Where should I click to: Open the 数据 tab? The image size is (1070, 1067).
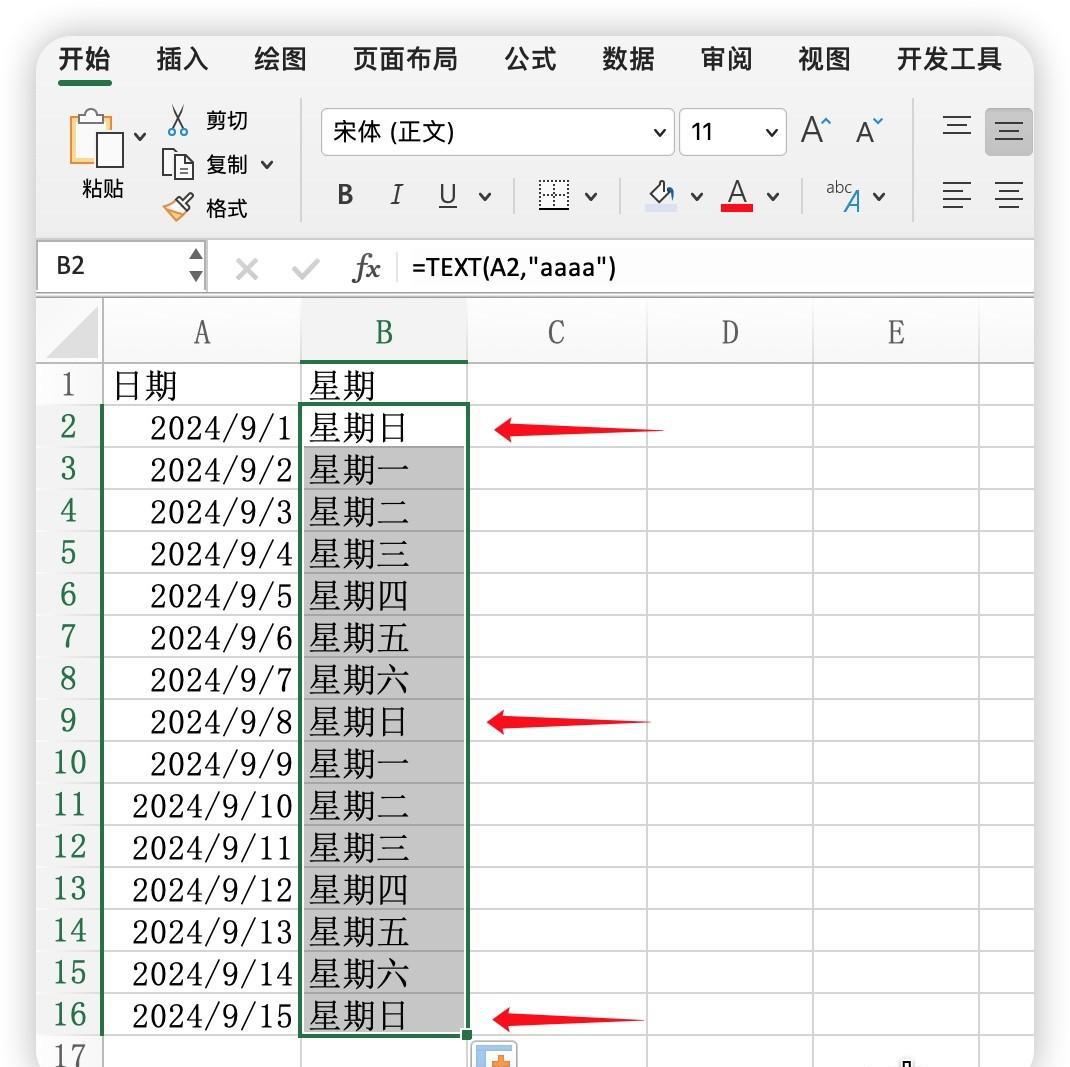628,59
